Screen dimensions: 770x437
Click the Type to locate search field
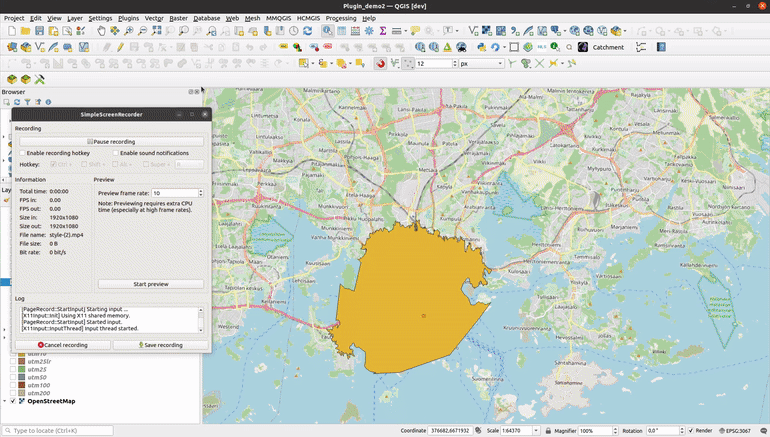pos(58,431)
